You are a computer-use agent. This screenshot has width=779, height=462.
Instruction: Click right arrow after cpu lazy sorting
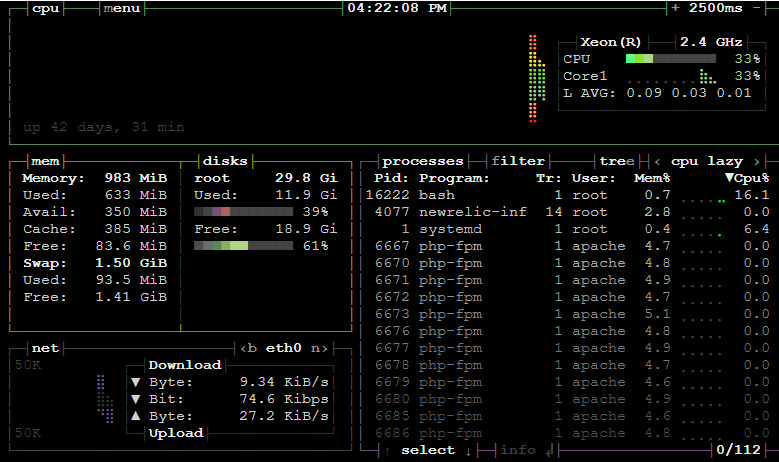[x=756, y=161]
